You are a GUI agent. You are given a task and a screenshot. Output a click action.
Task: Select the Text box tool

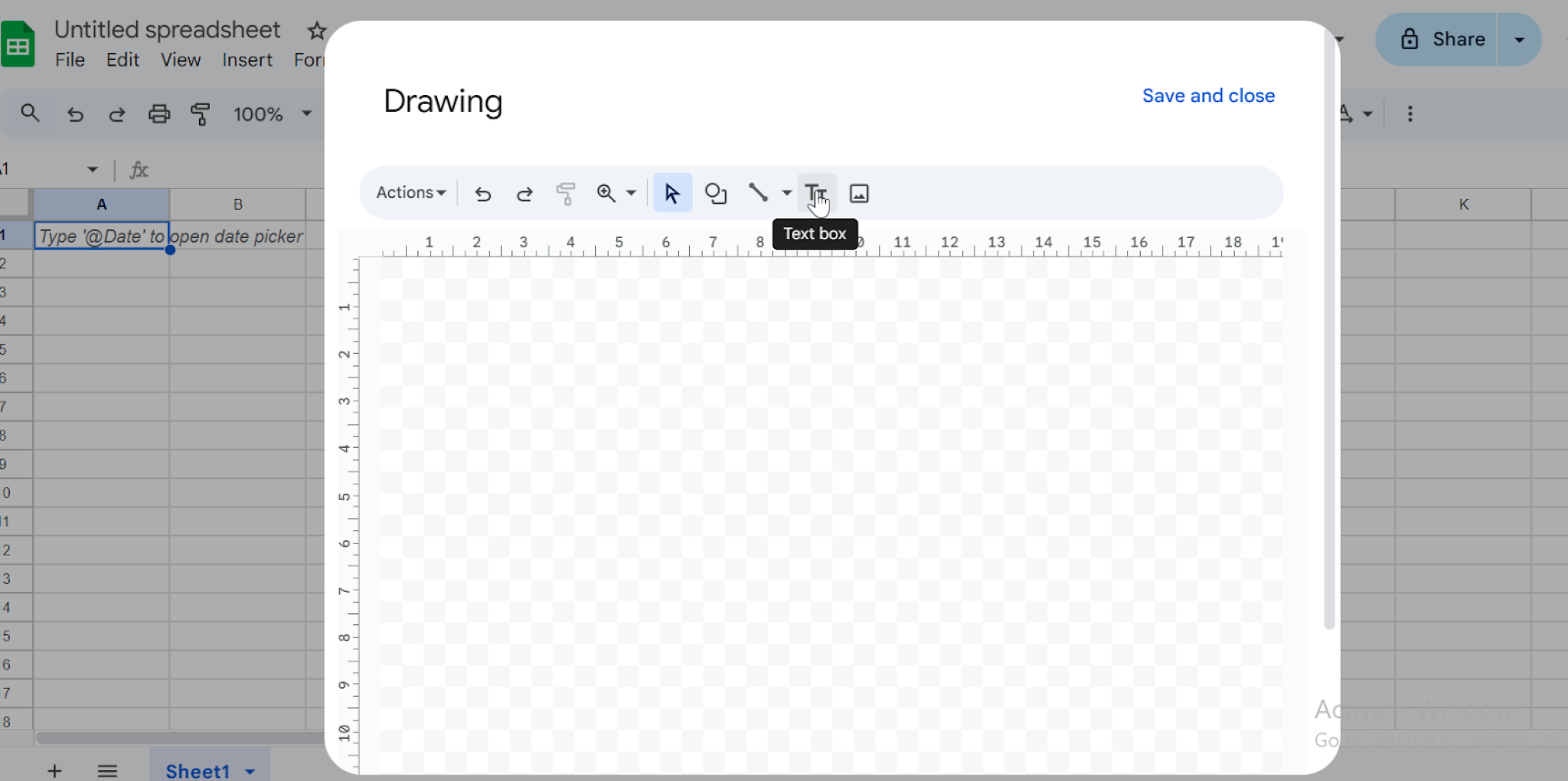[x=814, y=193]
